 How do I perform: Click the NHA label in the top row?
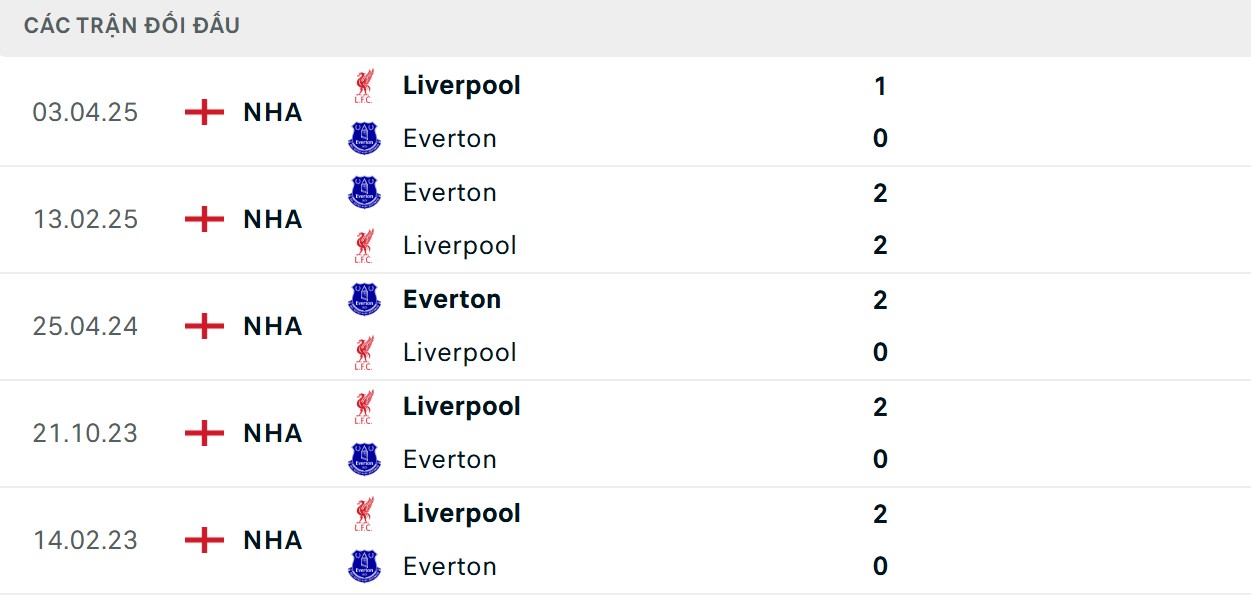click(x=271, y=112)
